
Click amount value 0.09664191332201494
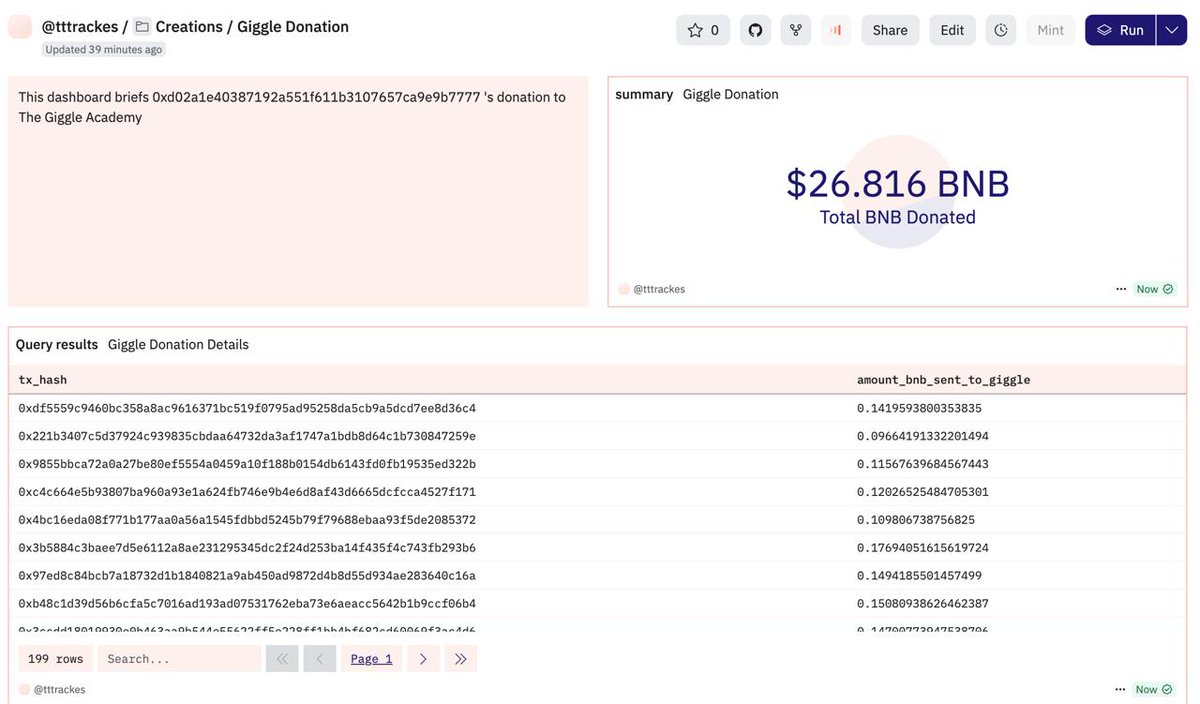pyautogui.click(x=923, y=436)
